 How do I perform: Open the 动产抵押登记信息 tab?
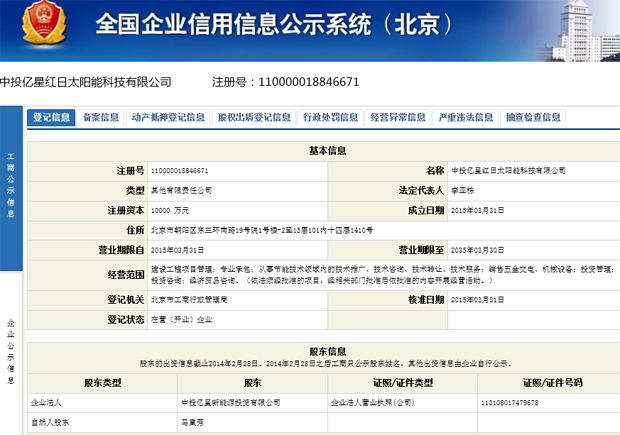(x=168, y=118)
